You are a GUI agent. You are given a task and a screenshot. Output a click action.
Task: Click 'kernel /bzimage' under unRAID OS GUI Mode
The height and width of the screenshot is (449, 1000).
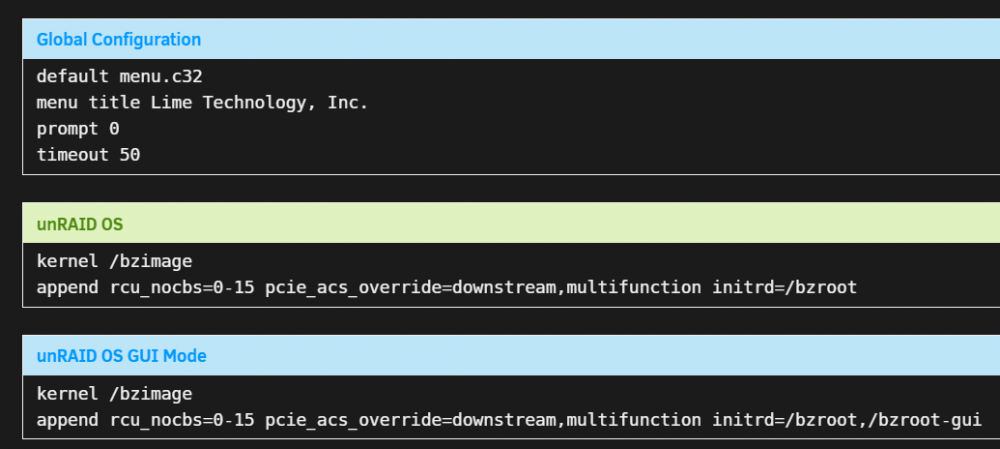(114, 394)
